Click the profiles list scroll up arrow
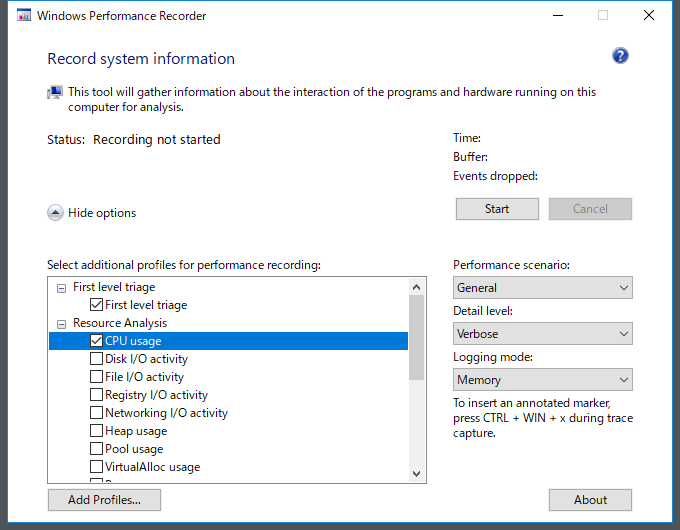Screen dimensions: 680x530 (x=416, y=287)
